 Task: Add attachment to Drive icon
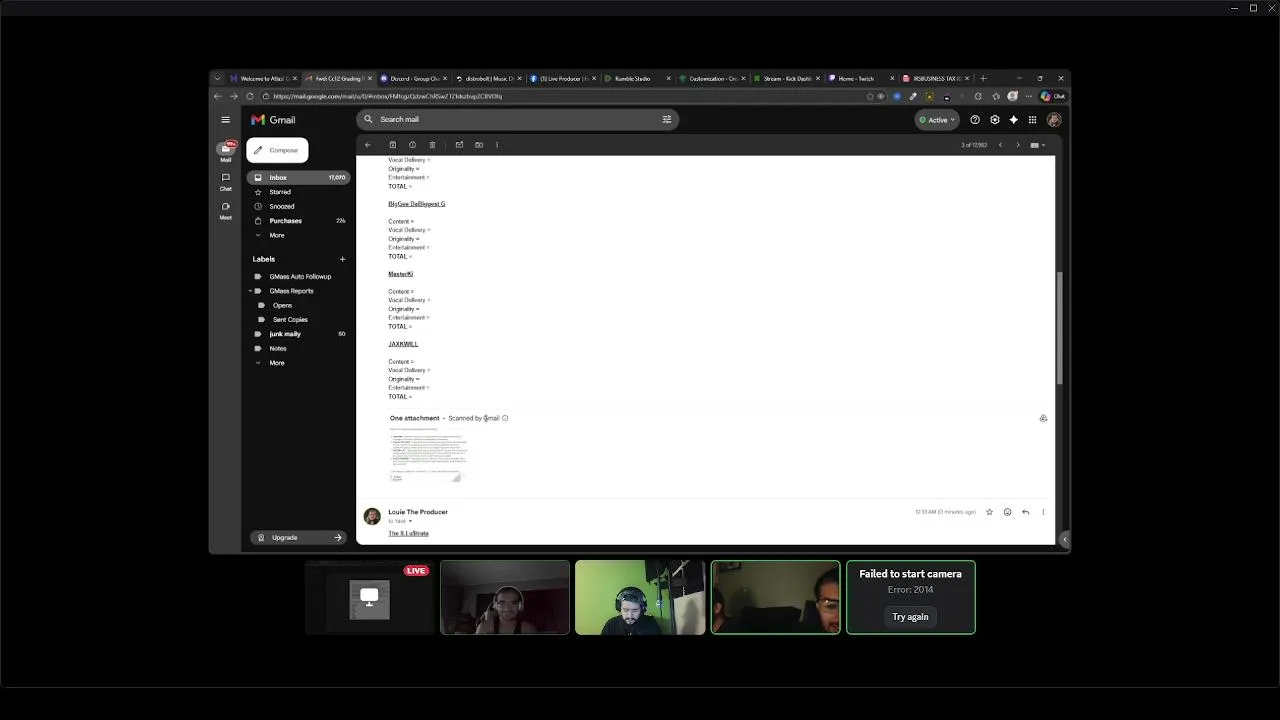pos(1043,419)
